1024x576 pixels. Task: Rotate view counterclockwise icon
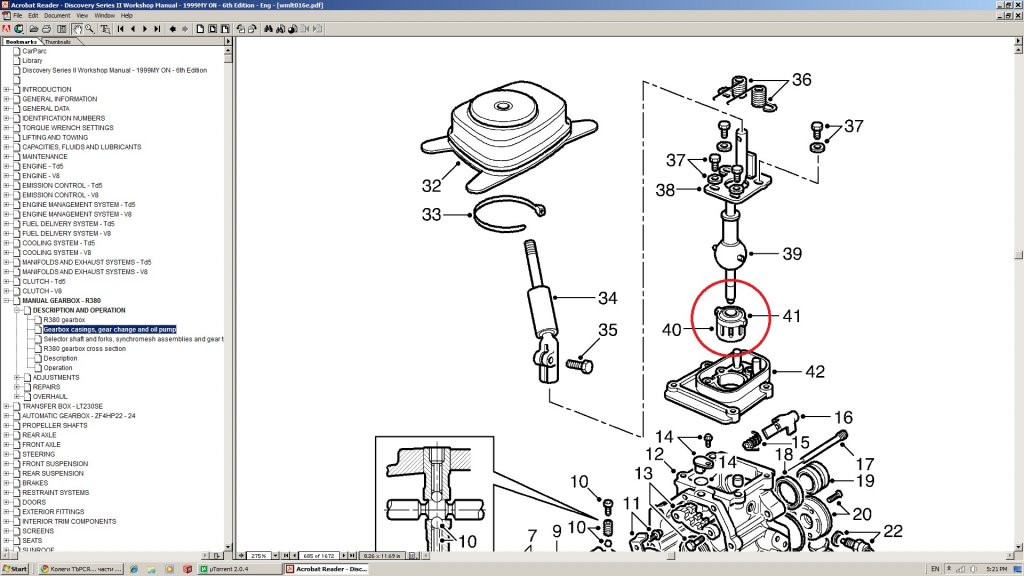coord(240,29)
